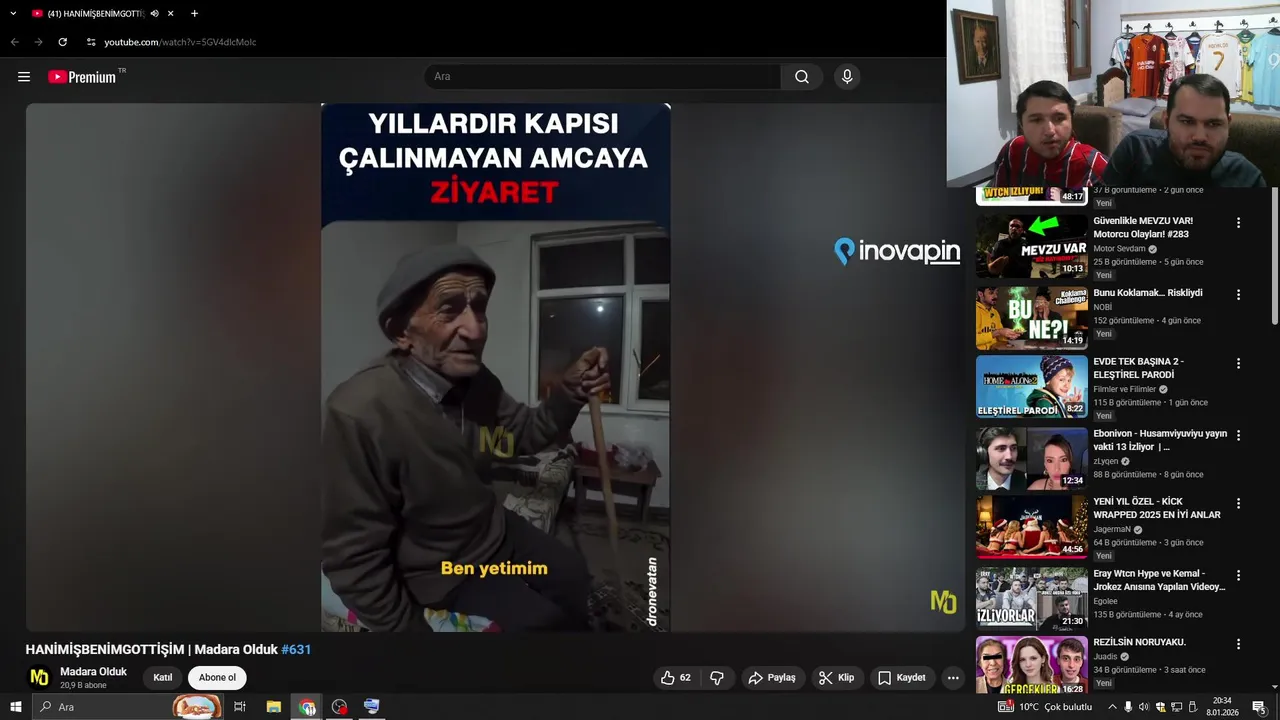Open Güvenlikle MEVZU VAR video thumbnail
This screenshot has height=720, width=1280.
[1032, 246]
